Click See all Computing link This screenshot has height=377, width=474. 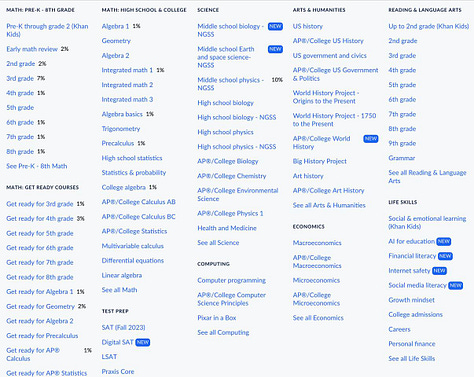[223, 332]
